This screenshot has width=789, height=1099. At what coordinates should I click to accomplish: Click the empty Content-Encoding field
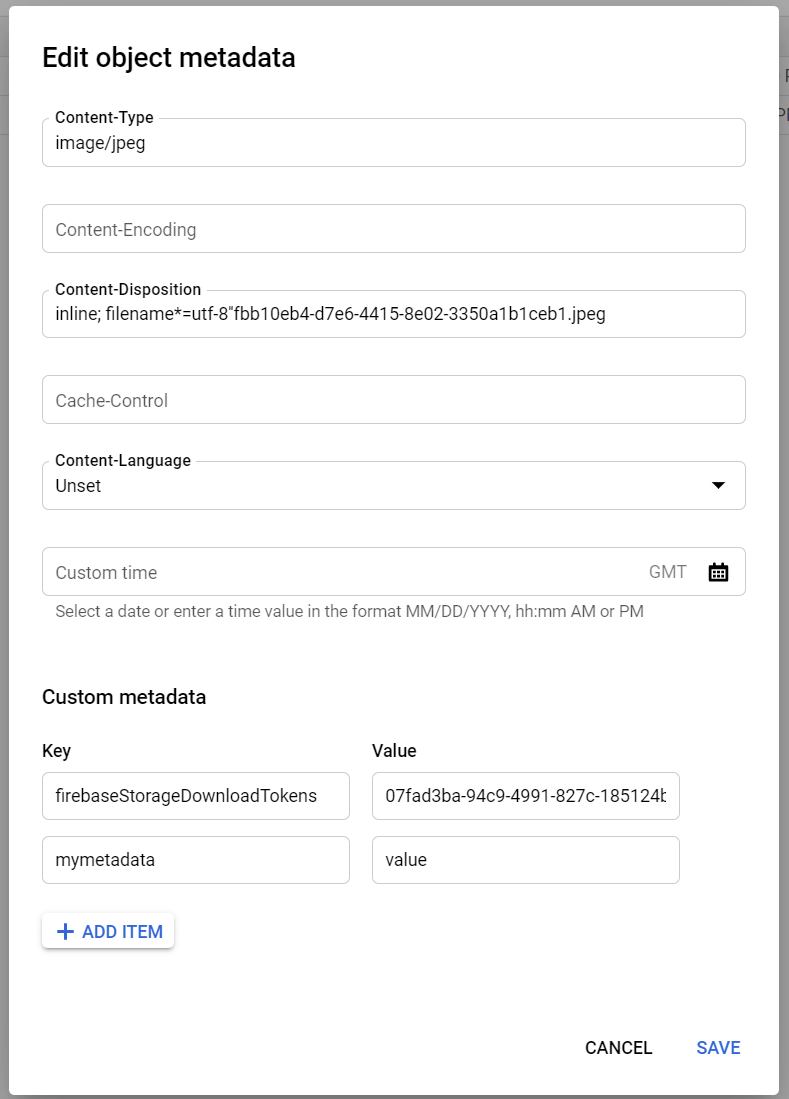pos(393,229)
